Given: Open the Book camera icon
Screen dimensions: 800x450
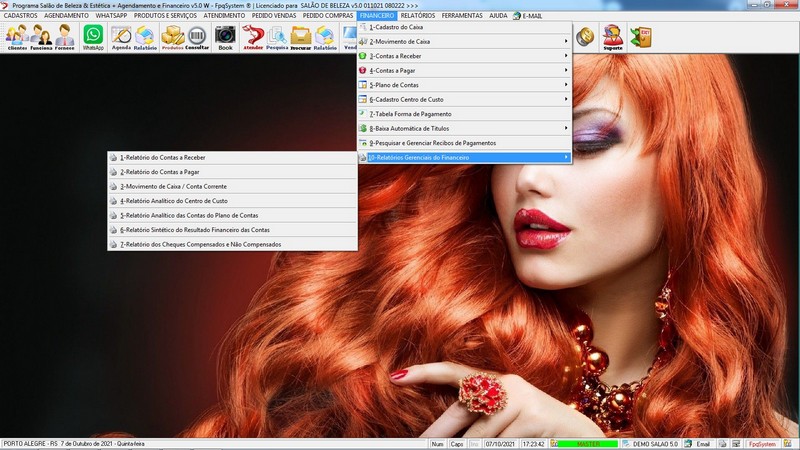Looking at the screenshot, I should click(x=225, y=38).
